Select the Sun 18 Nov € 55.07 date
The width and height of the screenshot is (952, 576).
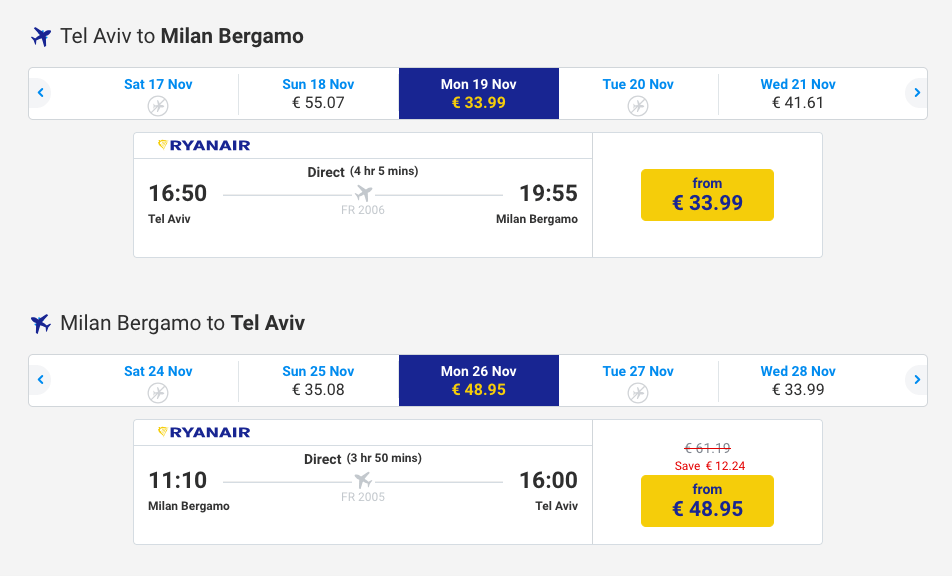pyautogui.click(x=318, y=93)
